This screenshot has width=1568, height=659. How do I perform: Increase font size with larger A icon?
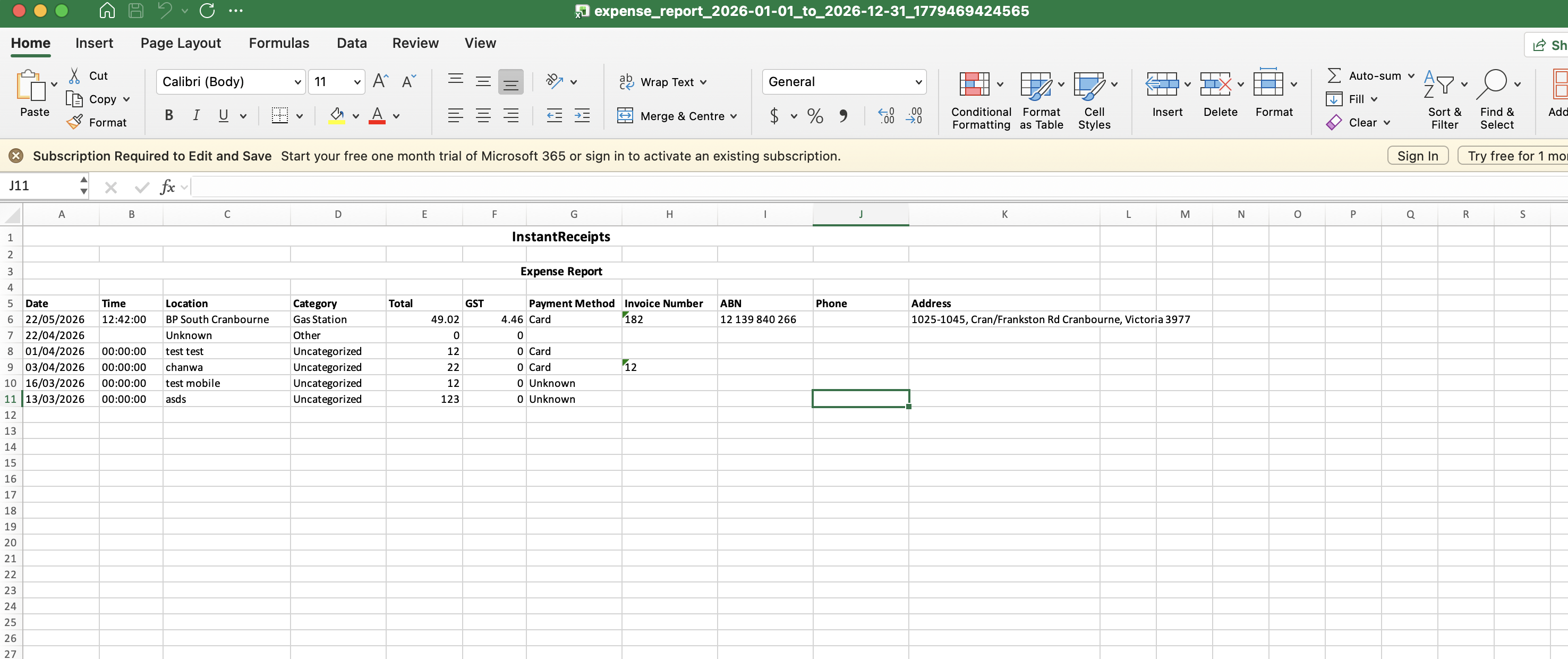pyautogui.click(x=380, y=81)
